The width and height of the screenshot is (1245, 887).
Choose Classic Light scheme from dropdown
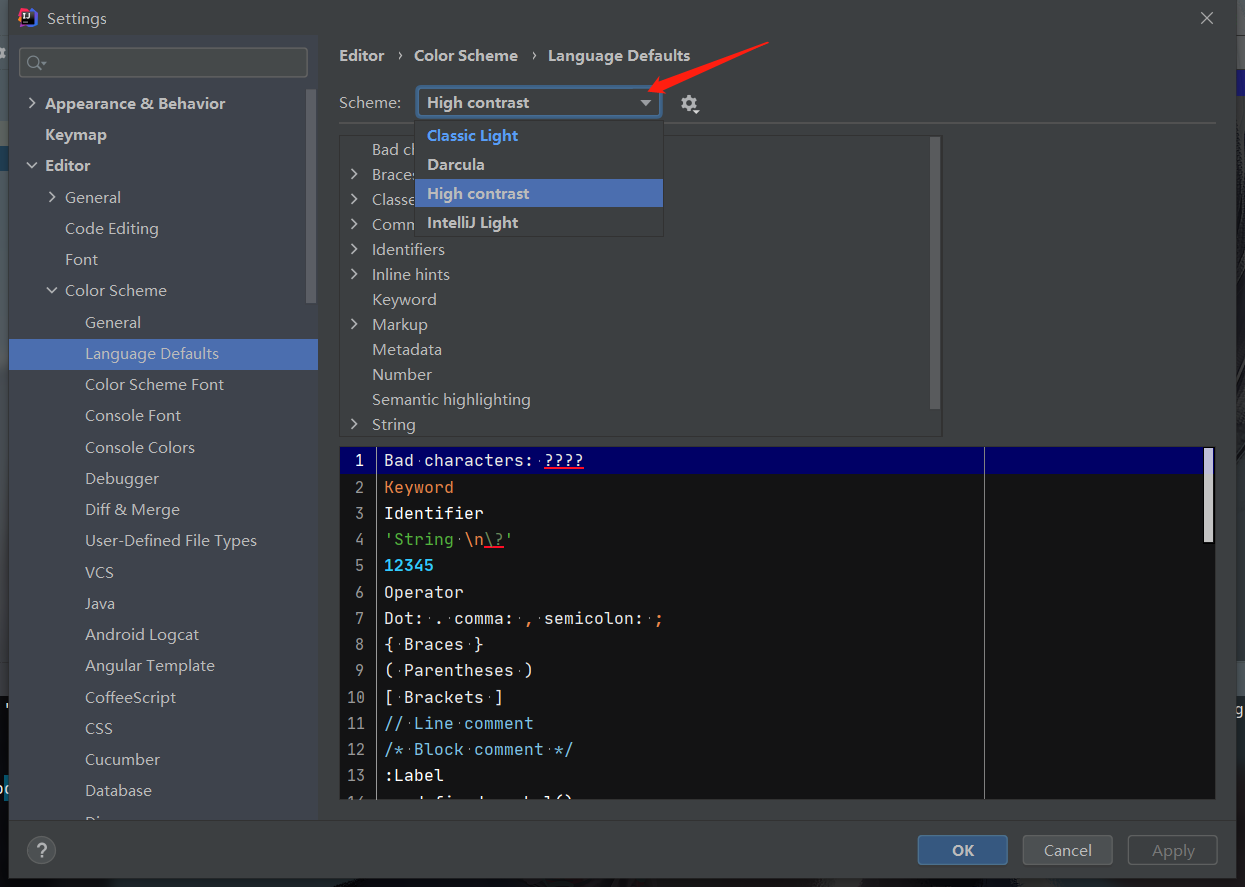point(539,135)
